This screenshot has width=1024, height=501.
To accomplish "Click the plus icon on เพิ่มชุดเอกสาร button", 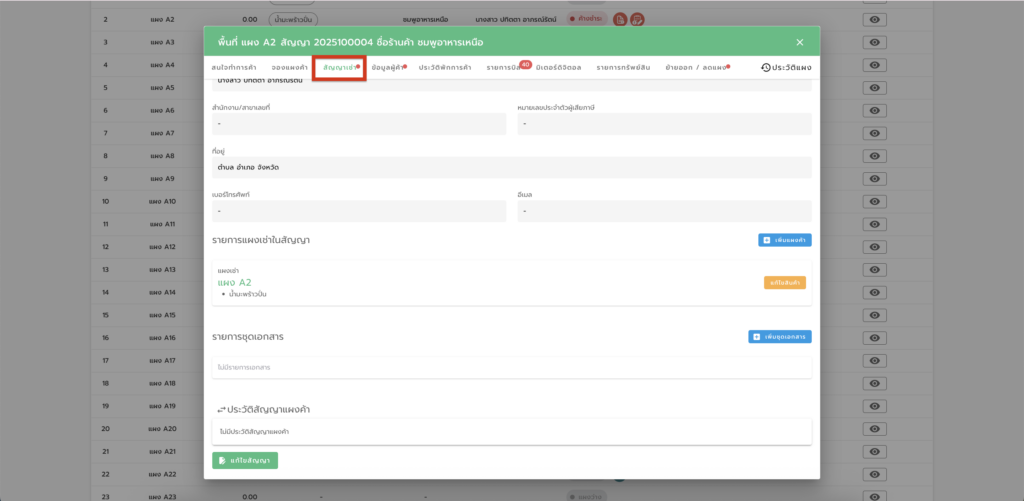I will [757, 337].
